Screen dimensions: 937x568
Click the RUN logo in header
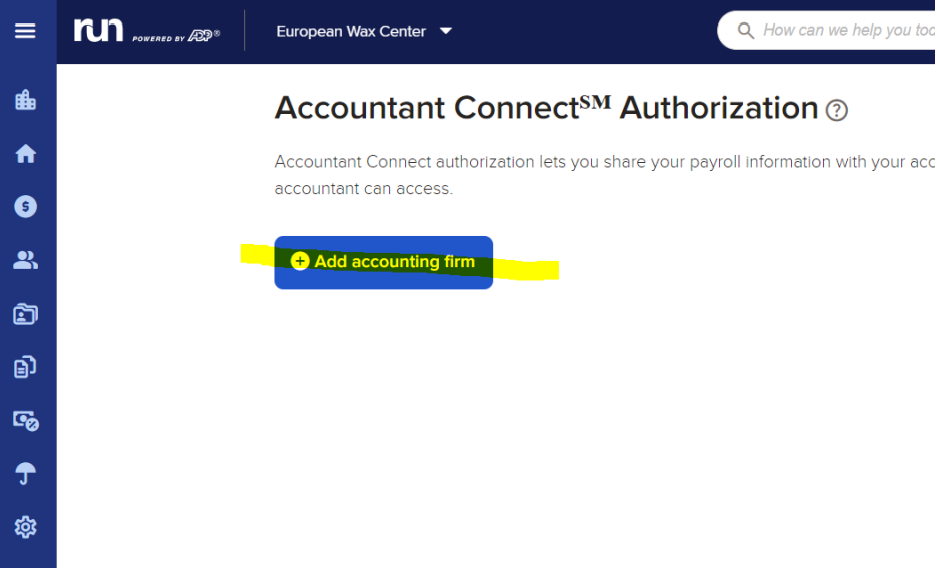(98, 30)
